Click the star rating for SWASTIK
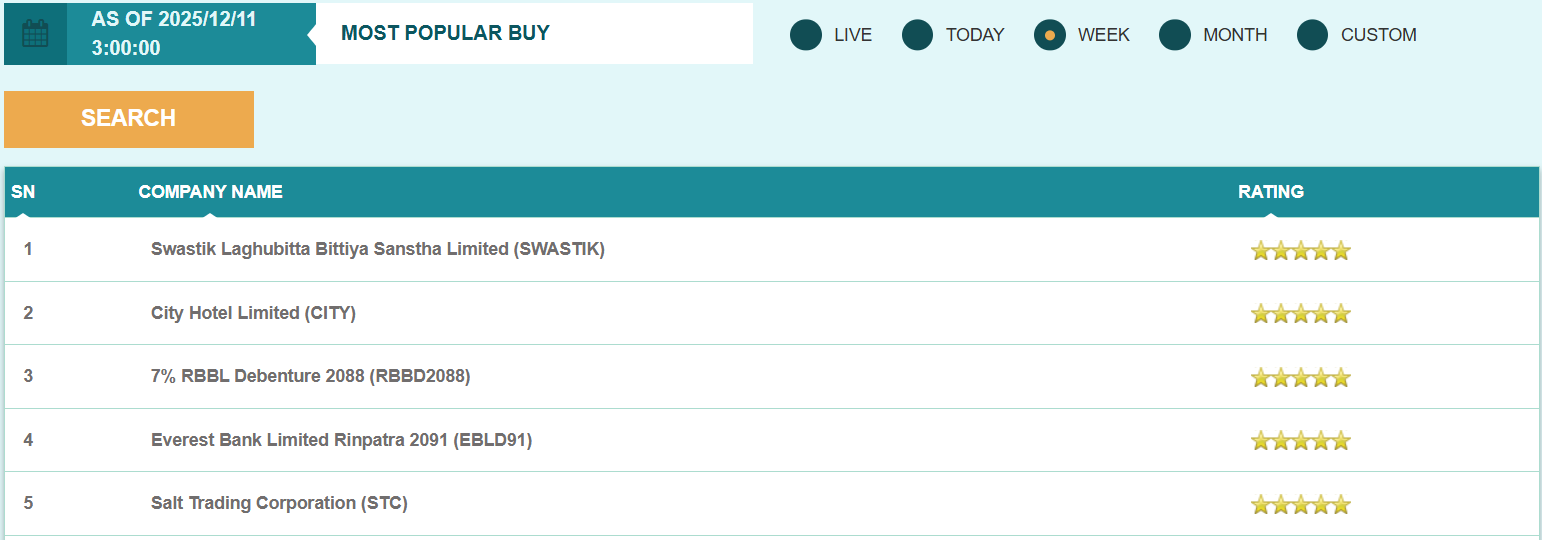Viewport: 1542px width, 540px height. (x=1300, y=251)
